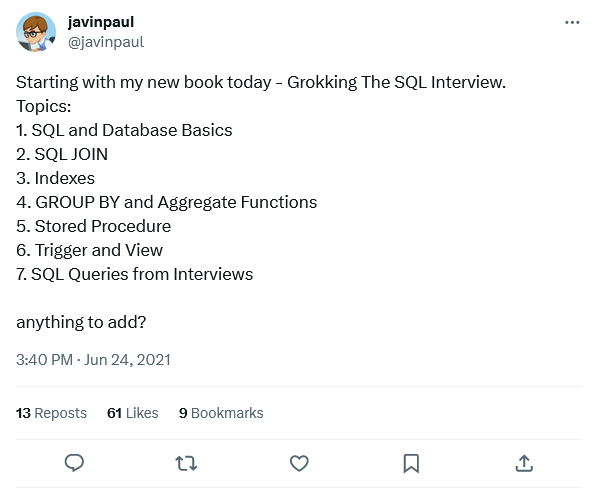This screenshot has width=598, height=488.
Task: Open the share options via the upload arrow icon
Action: point(524,463)
